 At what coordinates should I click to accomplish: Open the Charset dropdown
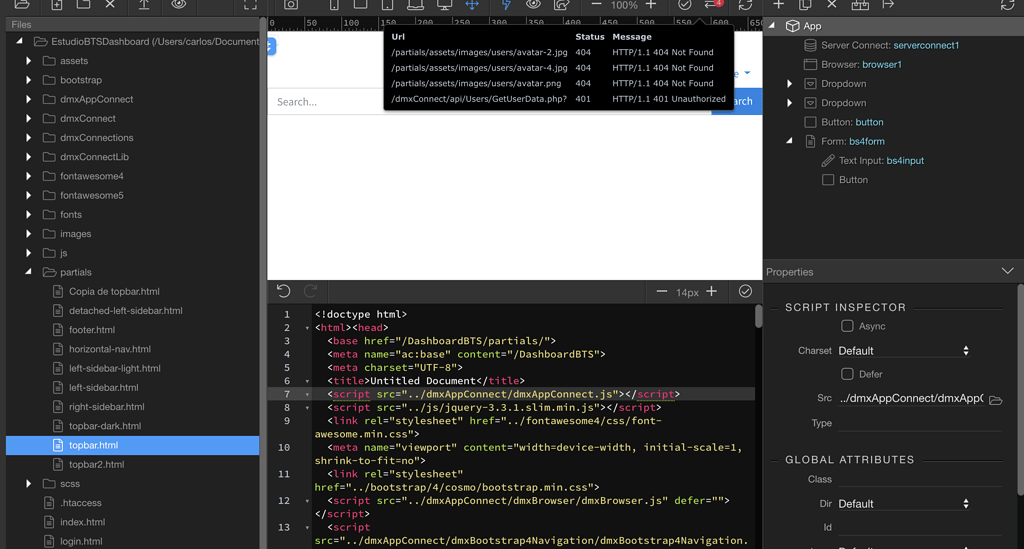903,351
